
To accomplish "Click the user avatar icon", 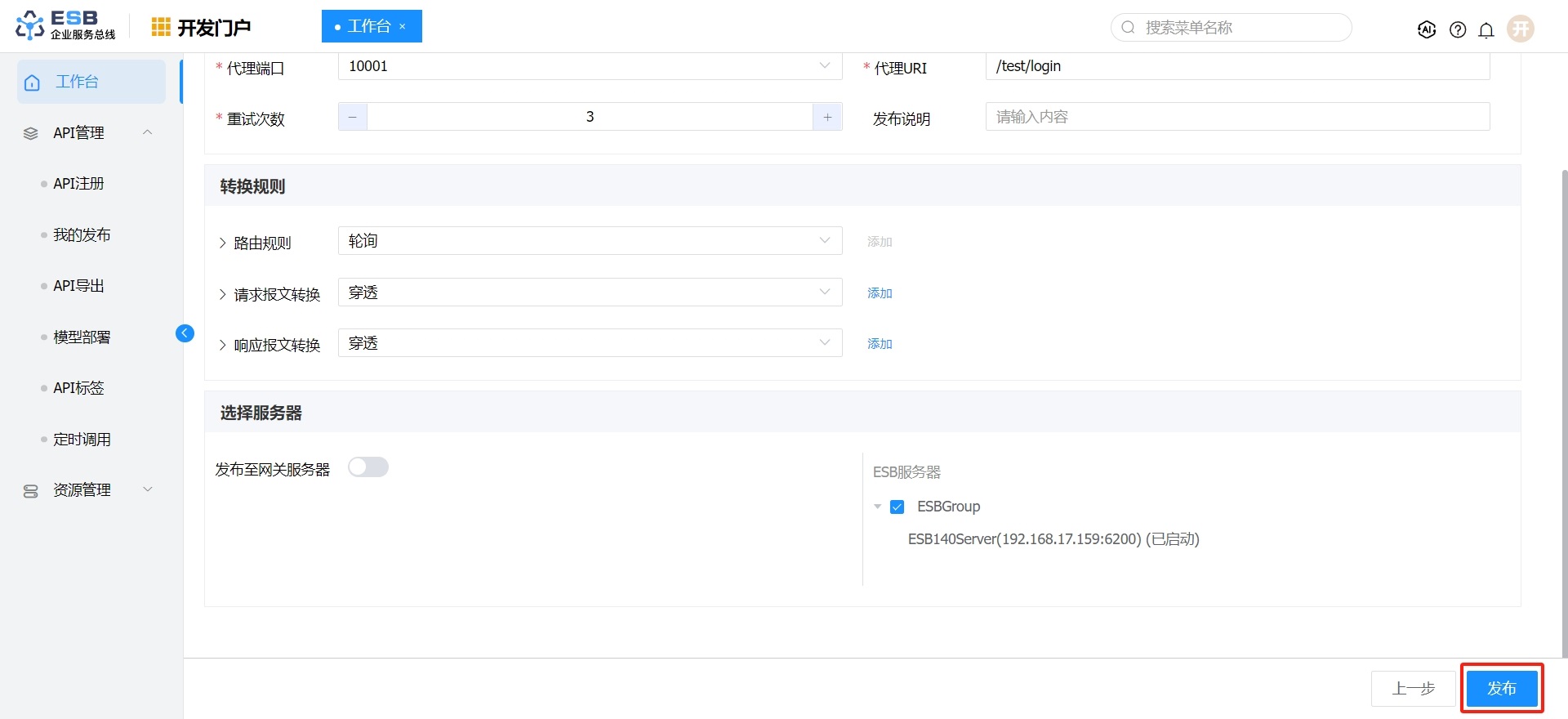I will [1520, 29].
